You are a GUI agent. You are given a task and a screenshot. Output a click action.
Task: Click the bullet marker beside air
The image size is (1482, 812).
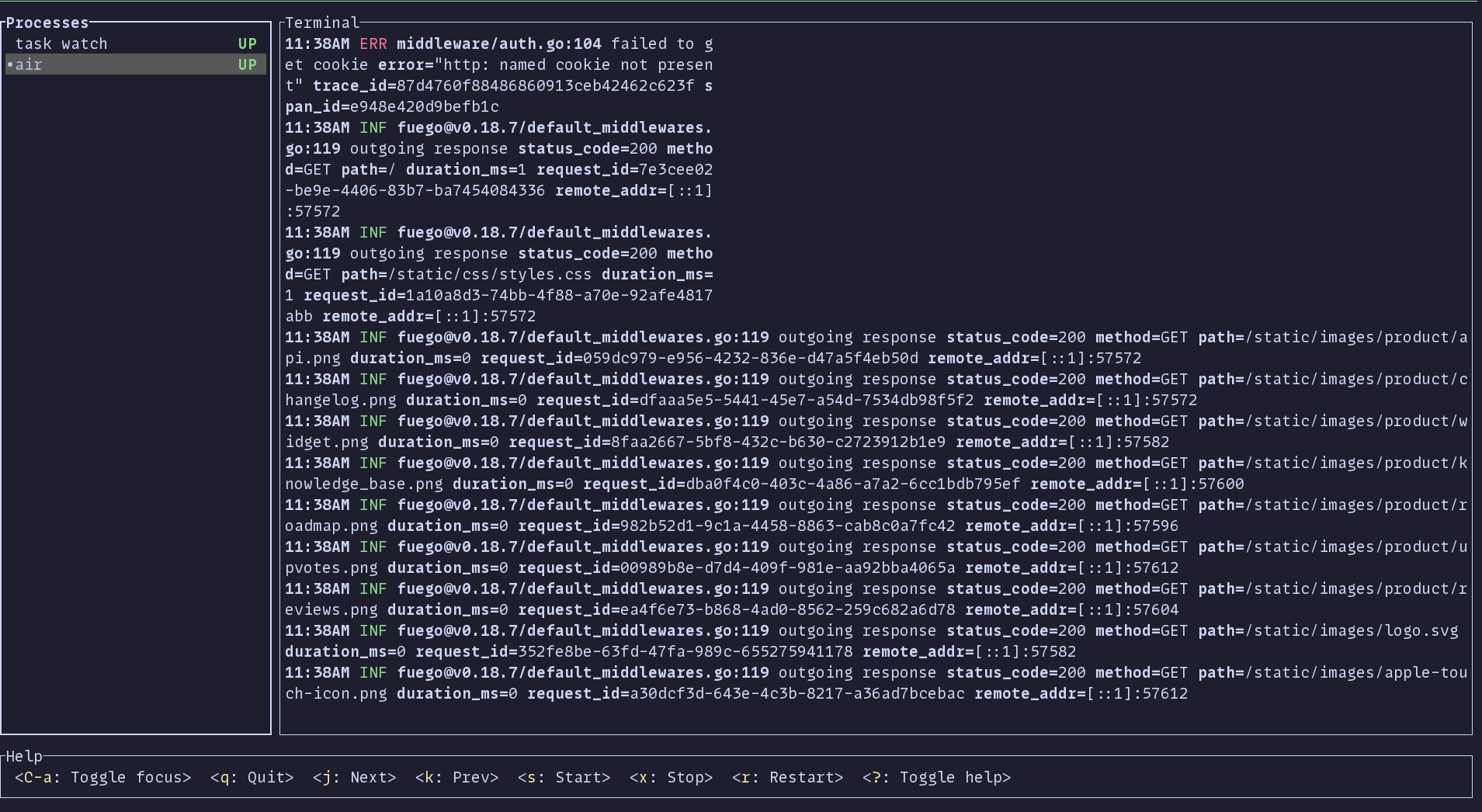pyautogui.click(x=10, y=65)
